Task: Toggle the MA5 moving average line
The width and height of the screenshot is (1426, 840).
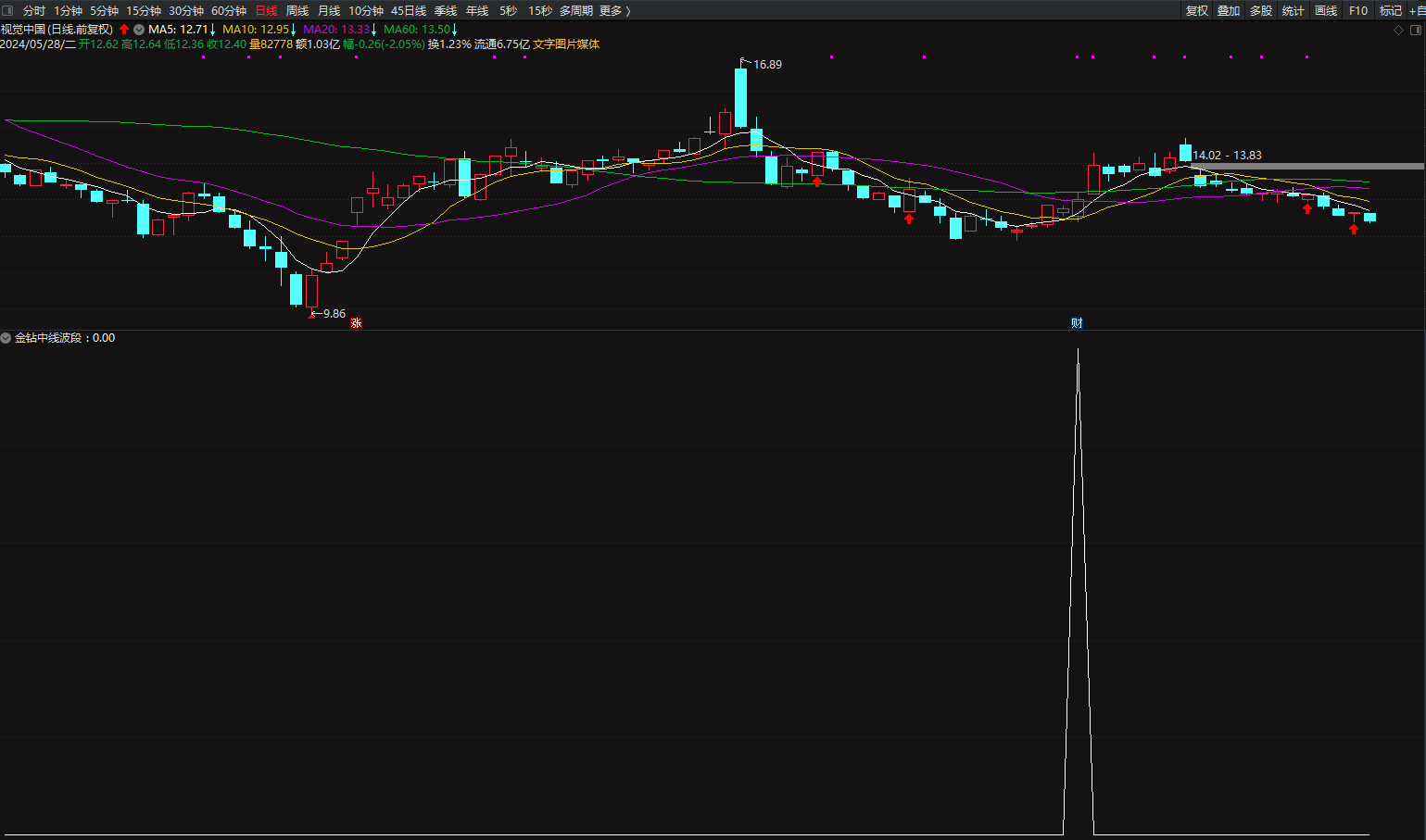Action: (178, 30)
